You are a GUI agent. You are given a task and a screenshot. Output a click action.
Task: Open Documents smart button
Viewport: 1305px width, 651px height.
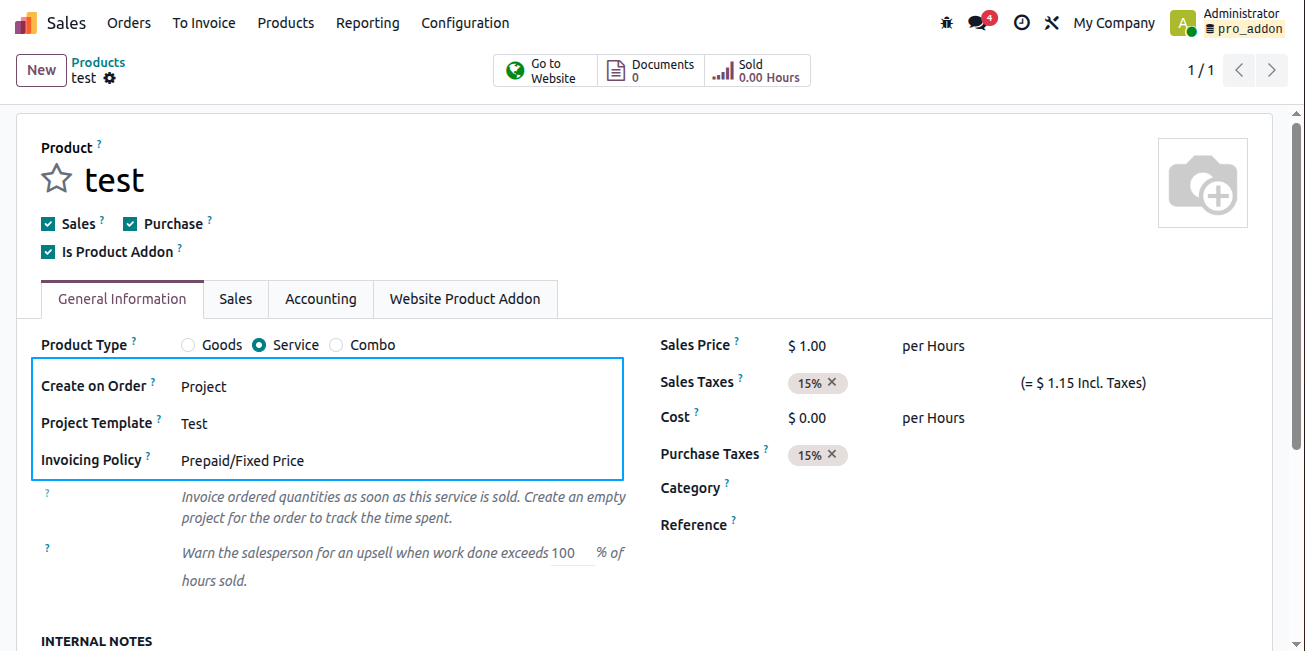click(651, 71)
